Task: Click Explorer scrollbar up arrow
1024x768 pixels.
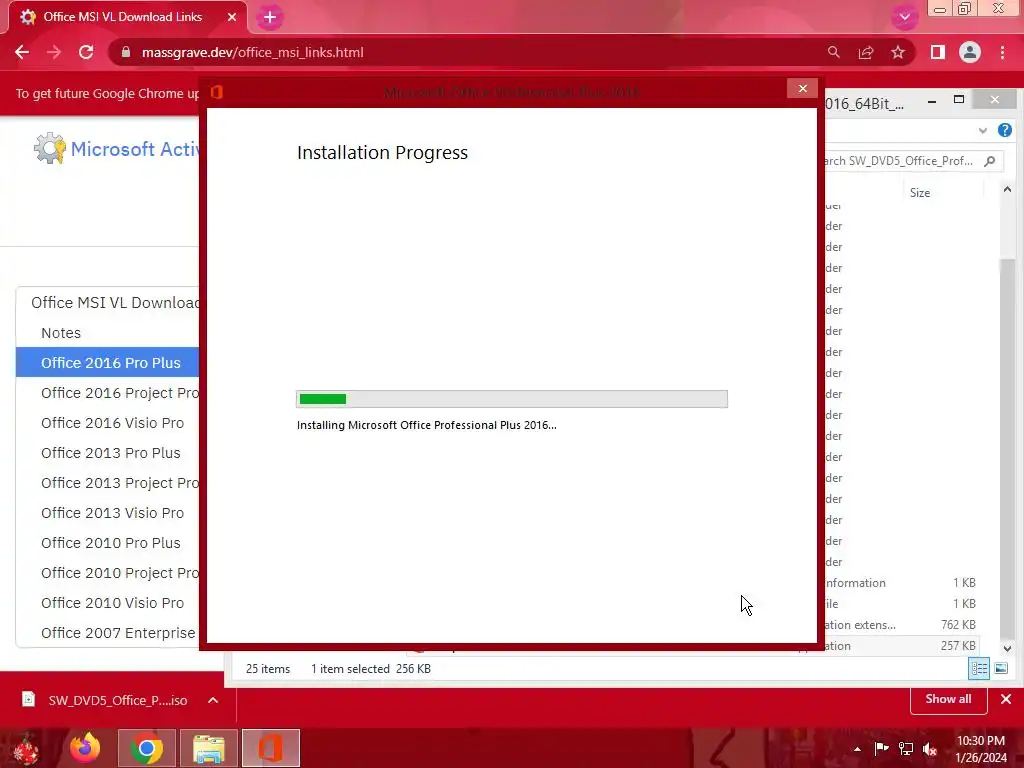Action: 1007,189
